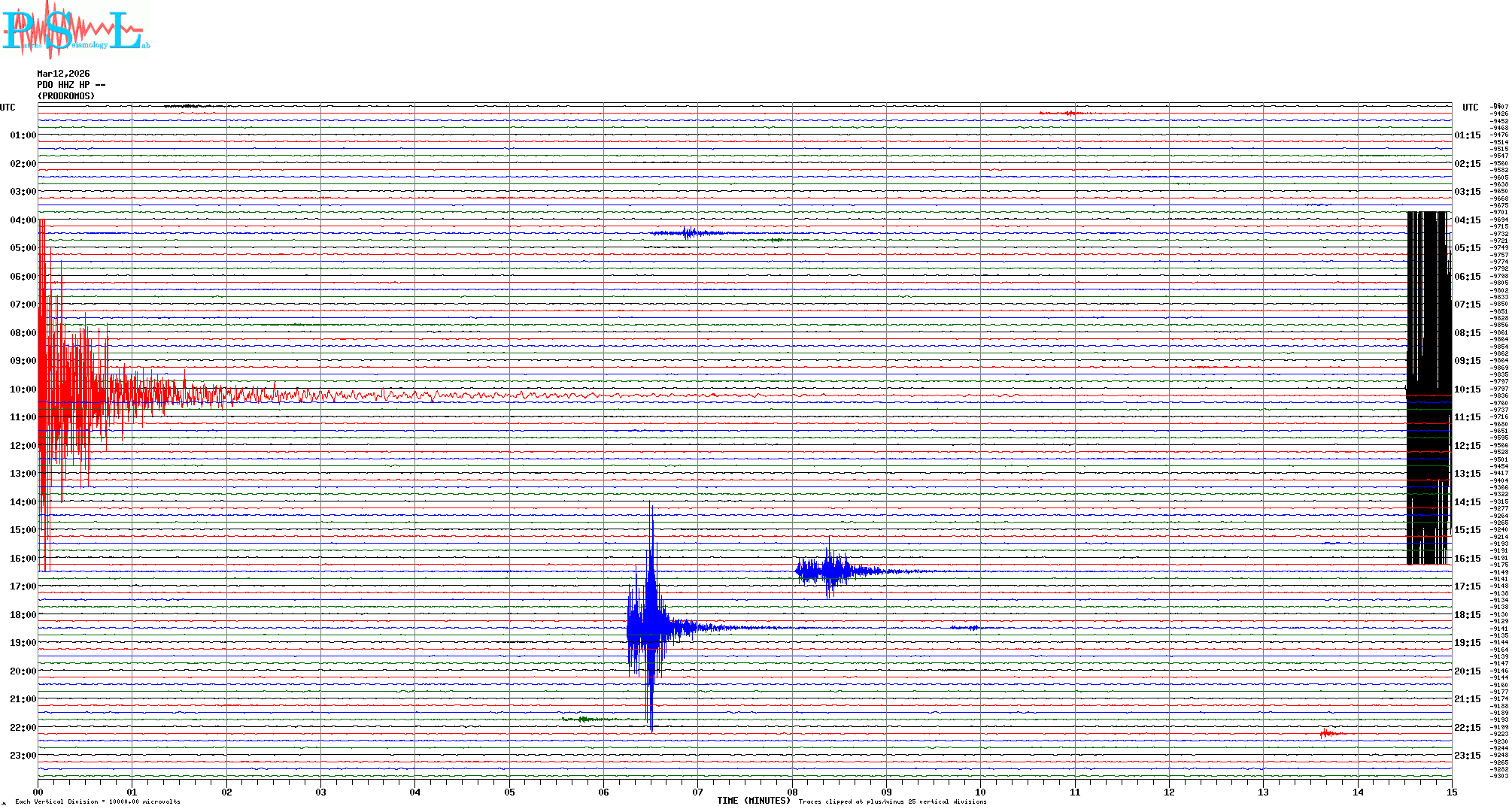Click the 00 minute tick on bottom axis
The width and height of the screenshot is (1512, 812).
[38, 792]
